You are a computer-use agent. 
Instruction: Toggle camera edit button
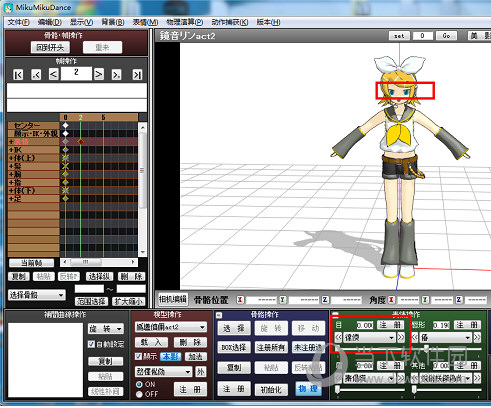[x=173, y=299]
